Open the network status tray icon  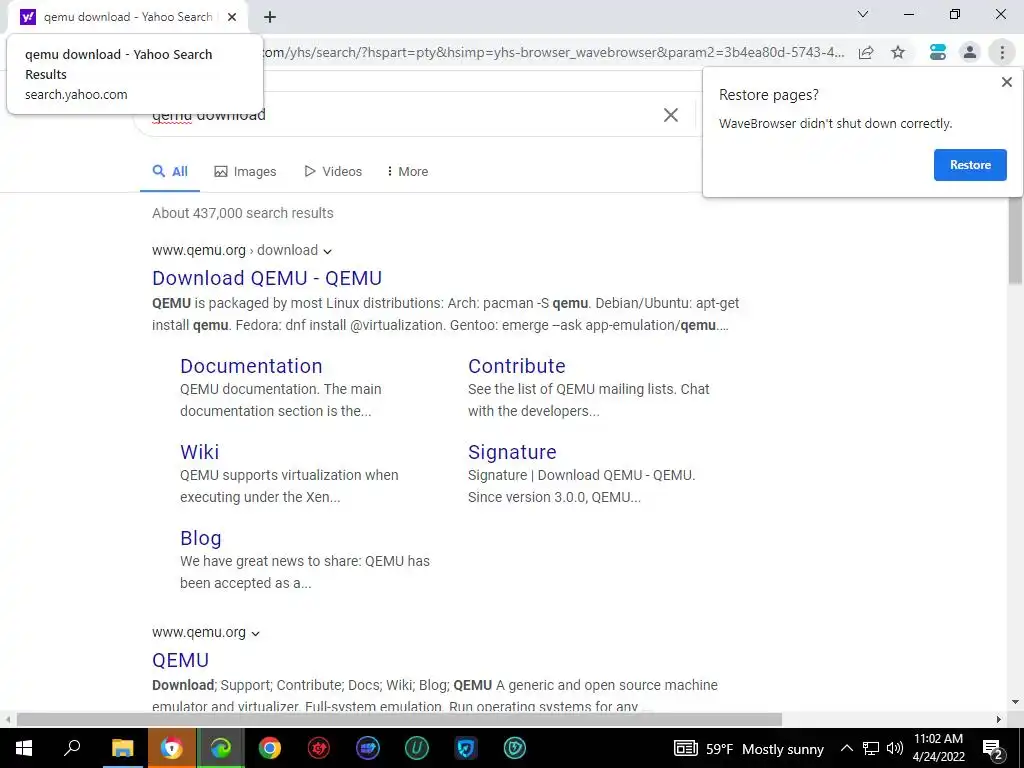(x=871, y=748)
